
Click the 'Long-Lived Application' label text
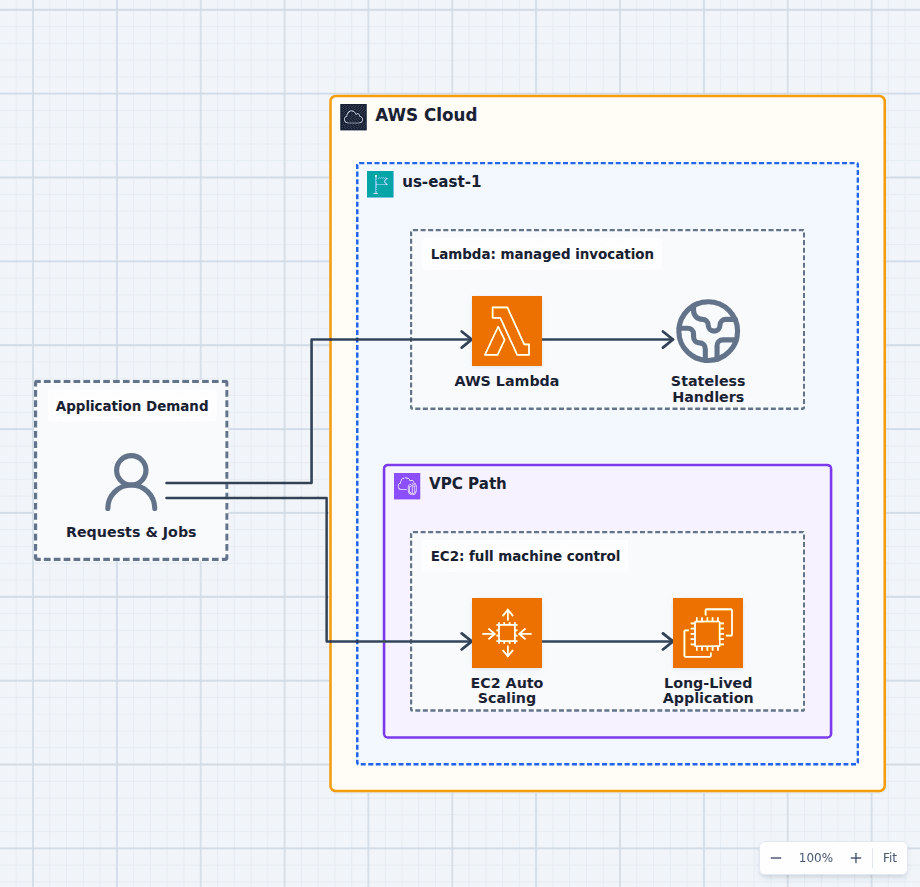click(708, 690)
